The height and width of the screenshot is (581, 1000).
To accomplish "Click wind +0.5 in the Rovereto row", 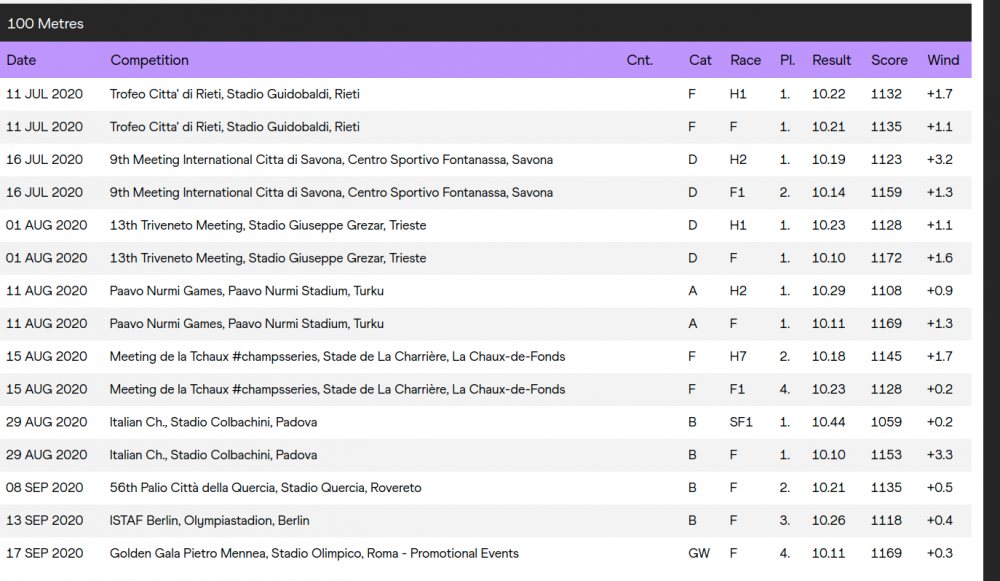I will [x=940, y=488].
